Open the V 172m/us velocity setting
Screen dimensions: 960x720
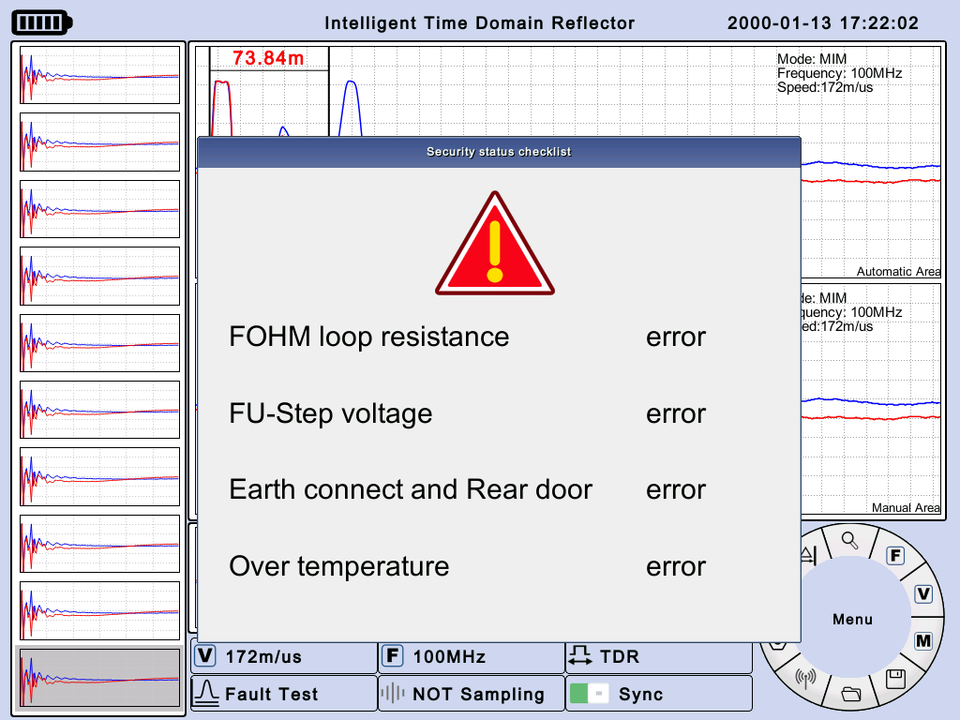[x=285, y=656]
